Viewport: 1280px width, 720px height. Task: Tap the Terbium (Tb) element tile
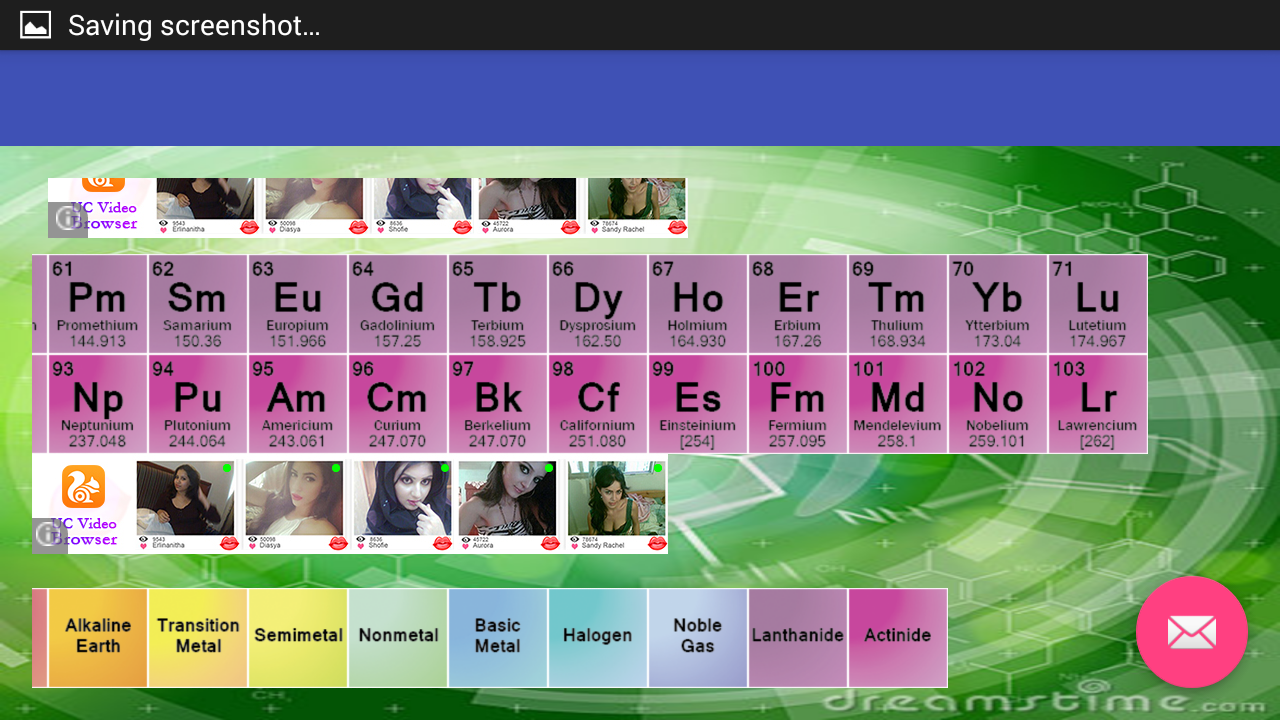tap(498, 304)
